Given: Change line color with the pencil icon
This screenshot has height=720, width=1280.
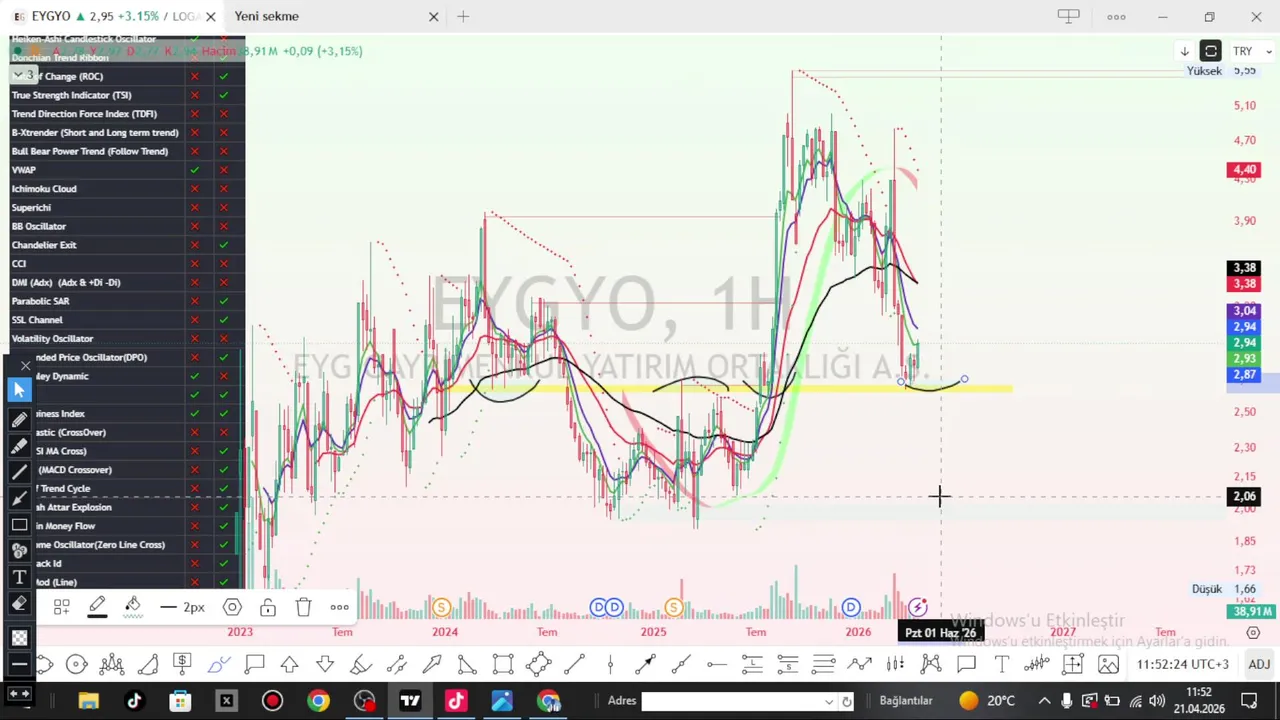Looking at the screenshot, I should pos(97,607).
